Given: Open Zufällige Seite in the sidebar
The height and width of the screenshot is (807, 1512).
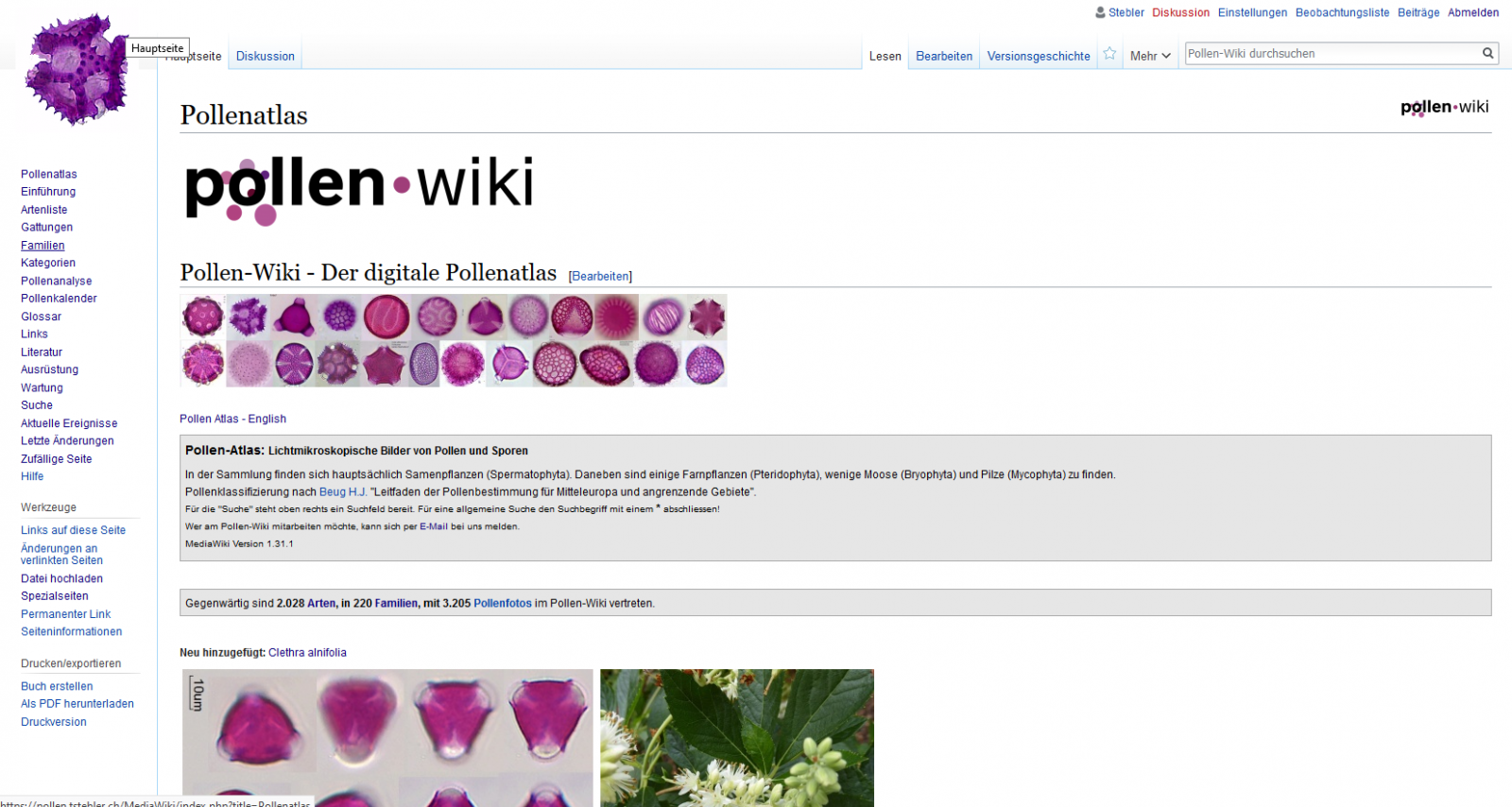Looking at the screenshot, I should pyautogui.click(x=57, y=459).
